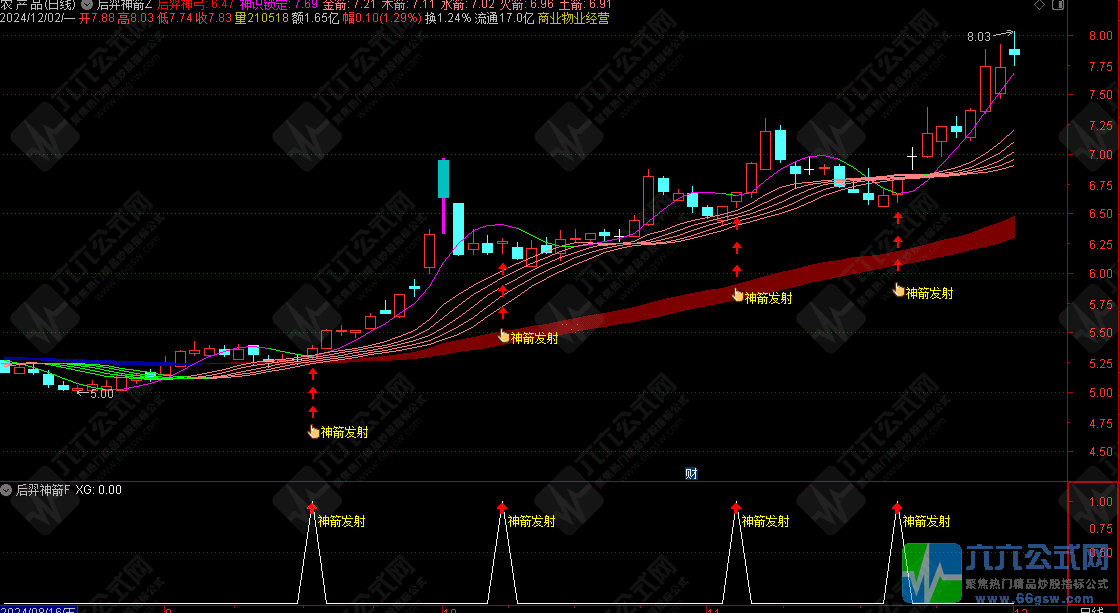Click the 8.03 high price label
Screen dimensions: 1120x613
(x=979, y=37)
